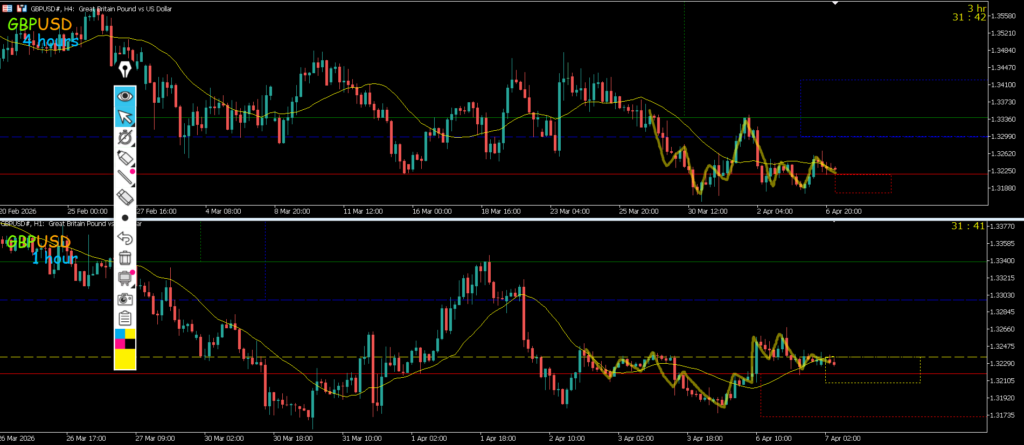Pick the pencil line drawing tool
Viewport: 1024px width, 445px height.
click(x=125, y=178)
